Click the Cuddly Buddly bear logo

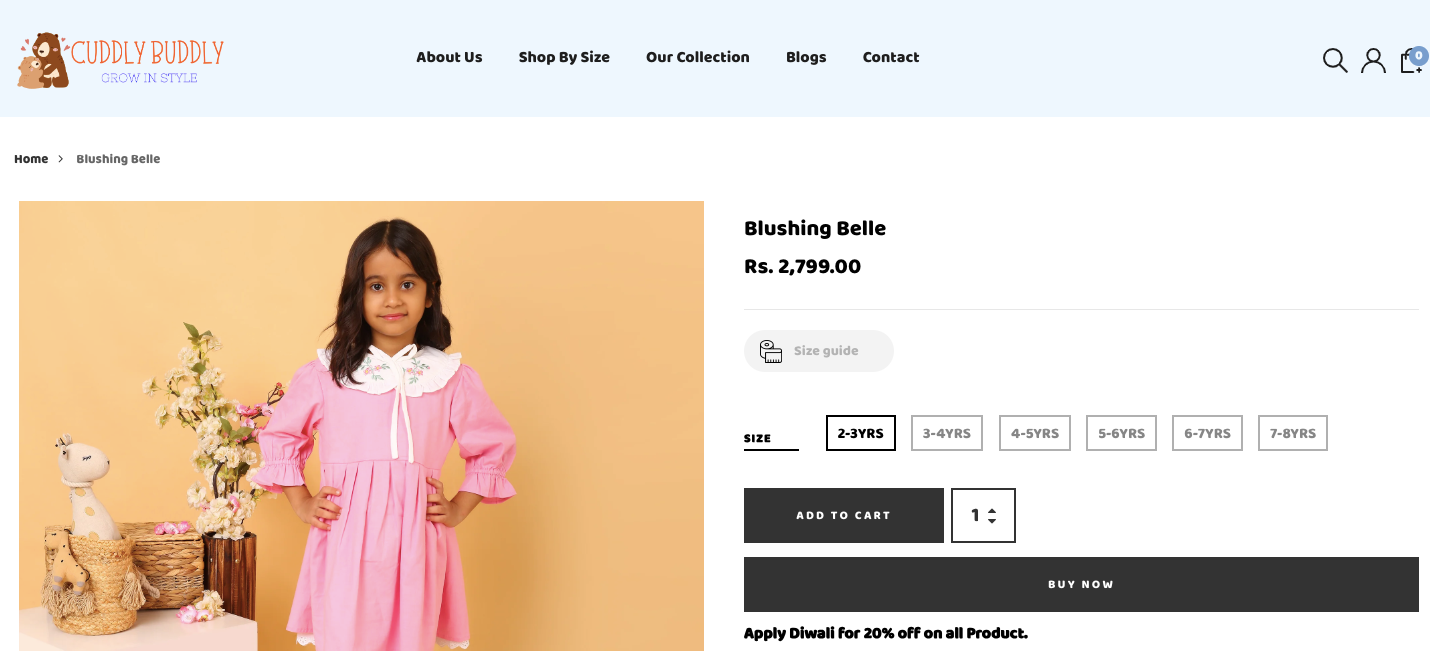[44, 60]
